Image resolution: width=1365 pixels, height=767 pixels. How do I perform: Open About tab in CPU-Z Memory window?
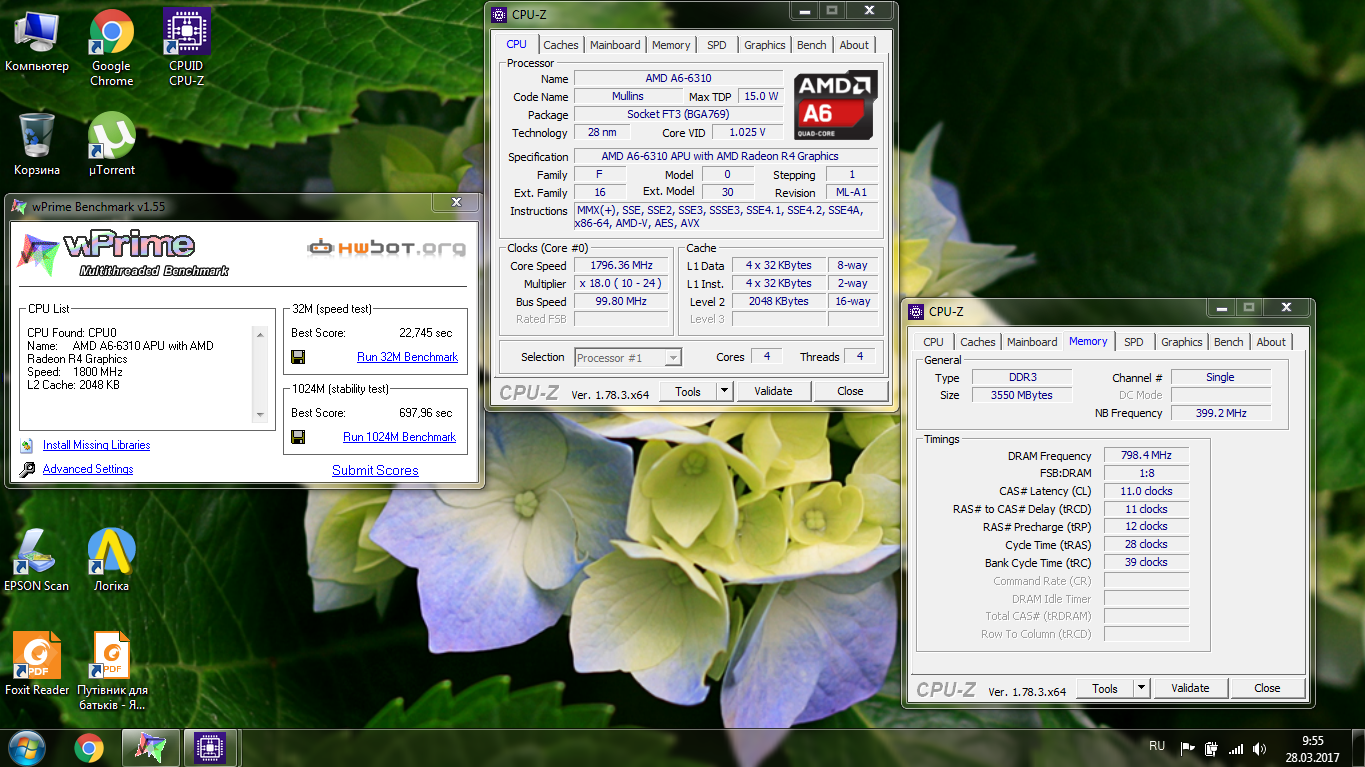(x=1271, y=342)
